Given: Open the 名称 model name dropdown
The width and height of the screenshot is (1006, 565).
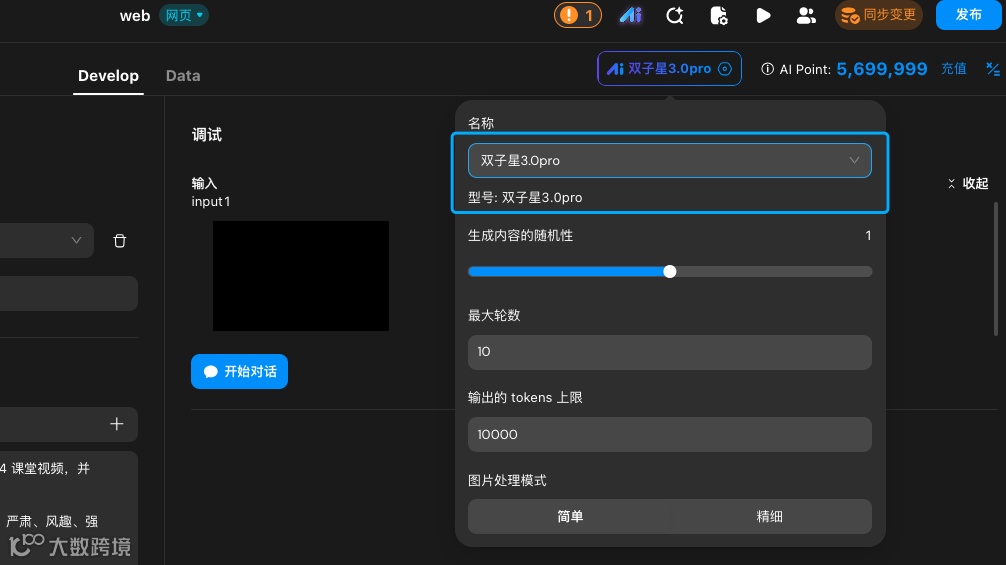Looking at the screenshot, I should coord(669,160).
